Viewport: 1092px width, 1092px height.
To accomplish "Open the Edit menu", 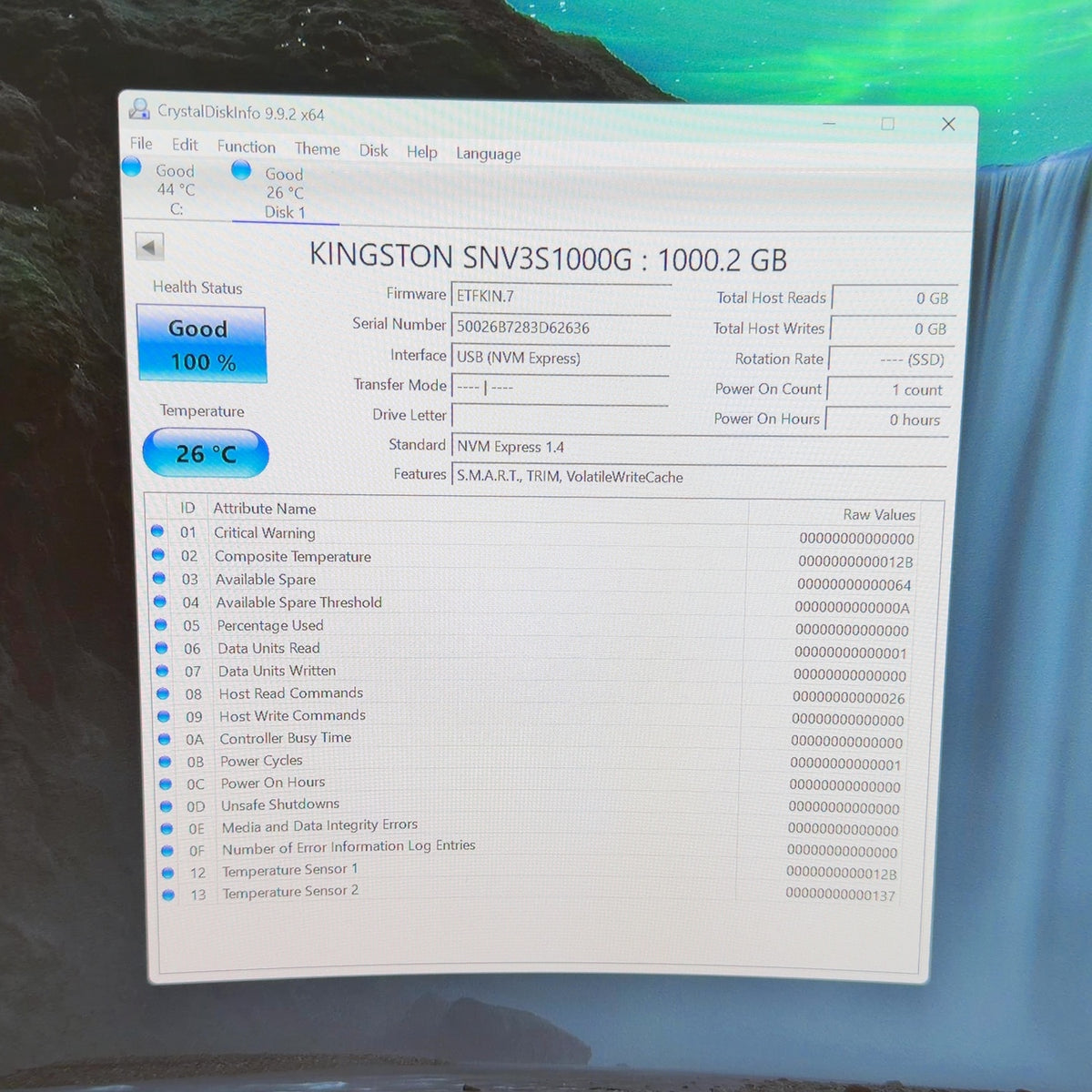I will pos(185,144).
